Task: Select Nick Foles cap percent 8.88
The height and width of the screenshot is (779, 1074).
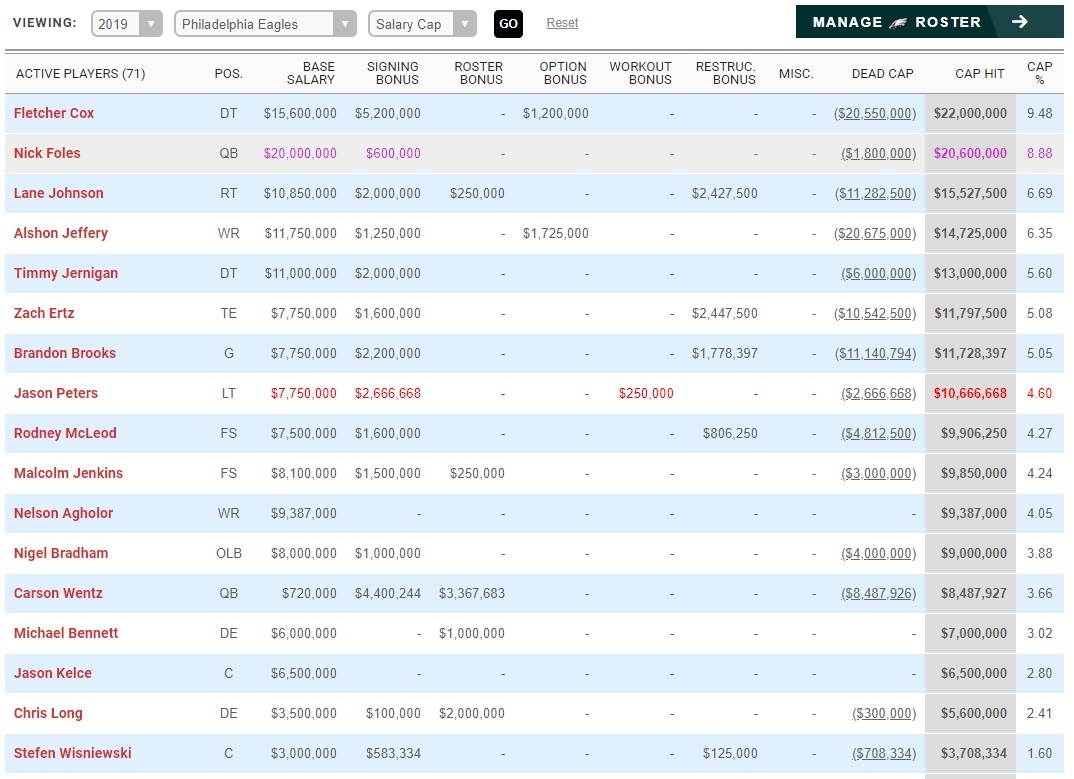Action: coord(1040,153)
